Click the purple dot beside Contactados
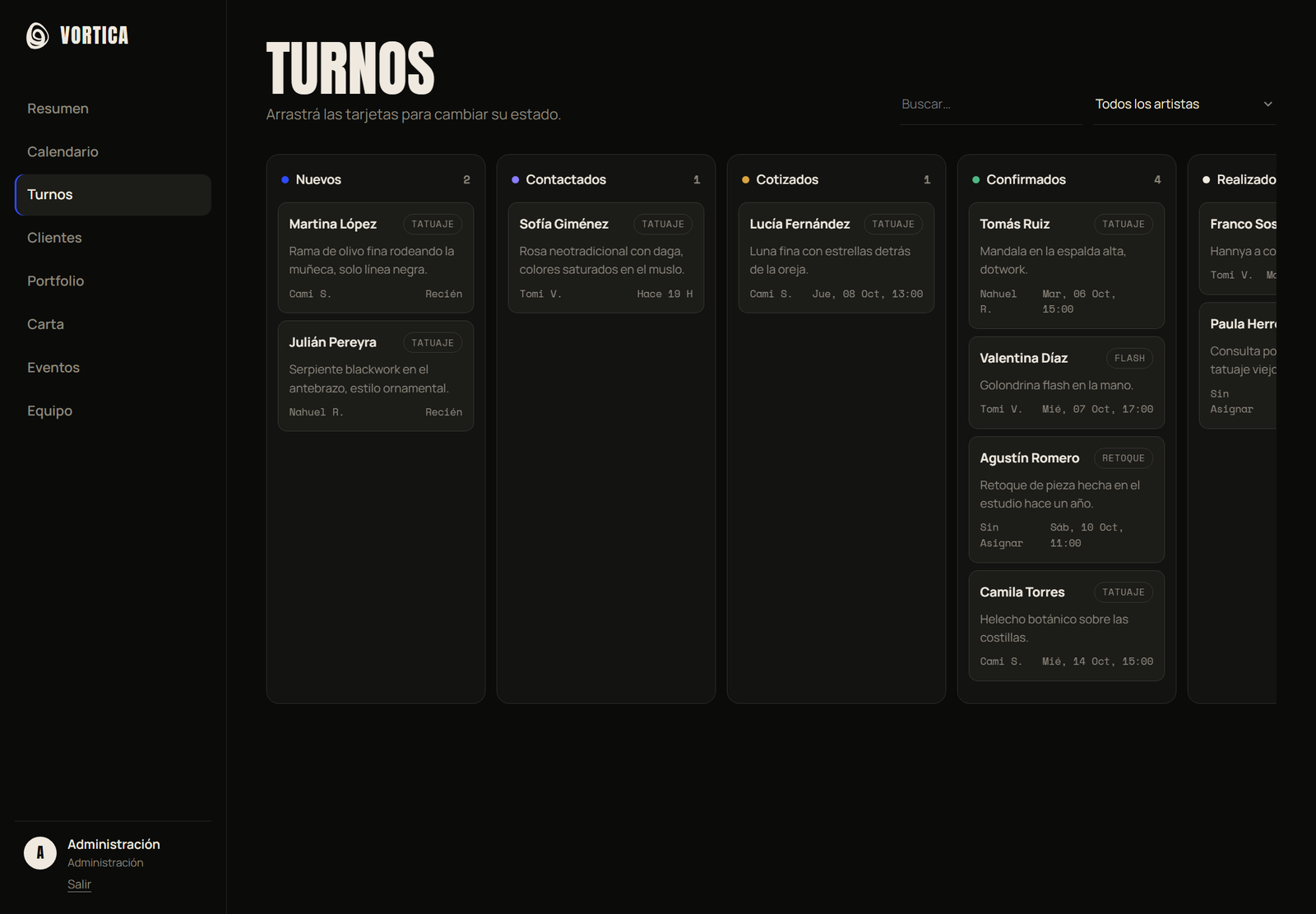This screenshot has width=1316, height=914. coord(515,179)
